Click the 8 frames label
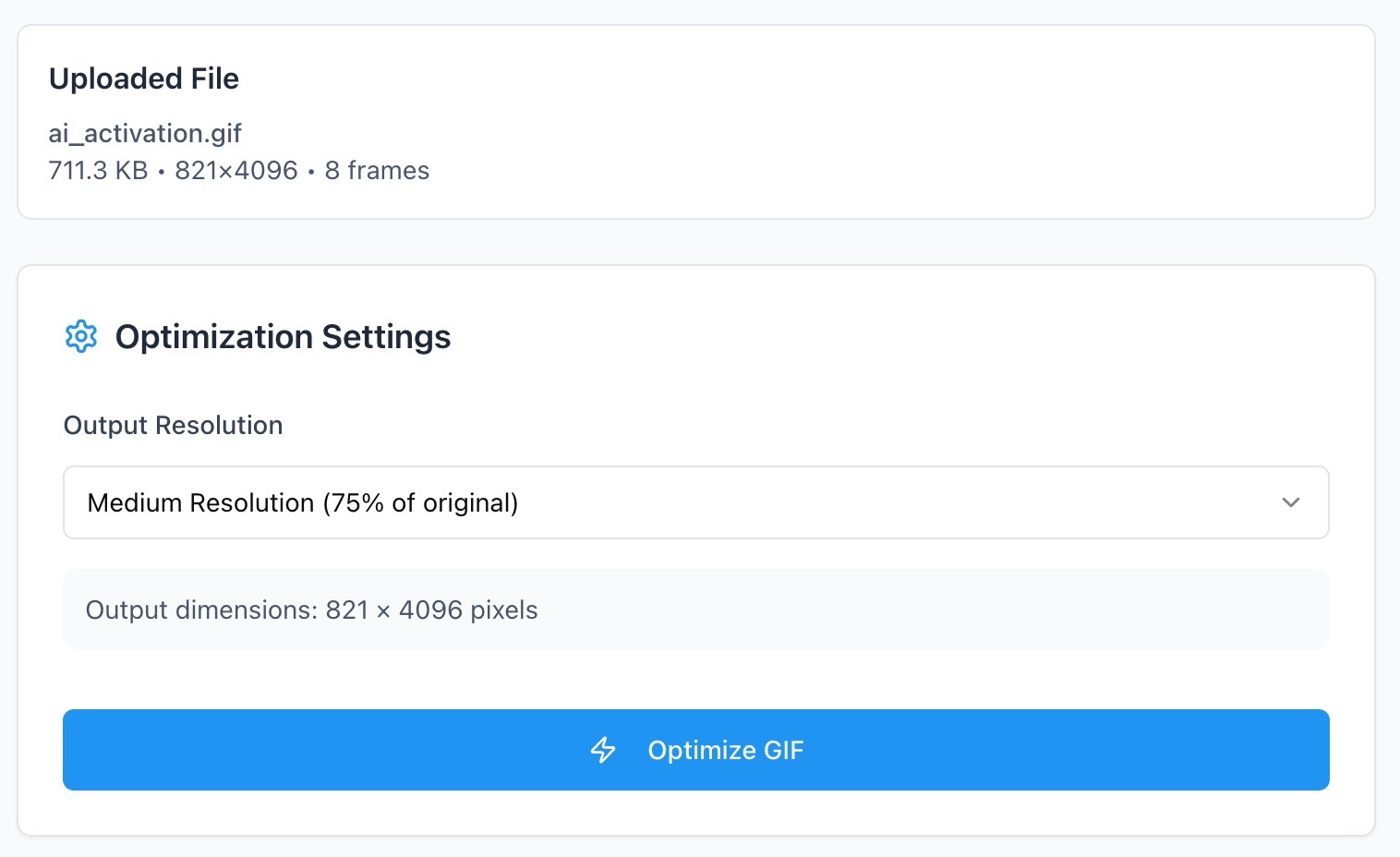The image size is (1400, 857). click(377, 170)
